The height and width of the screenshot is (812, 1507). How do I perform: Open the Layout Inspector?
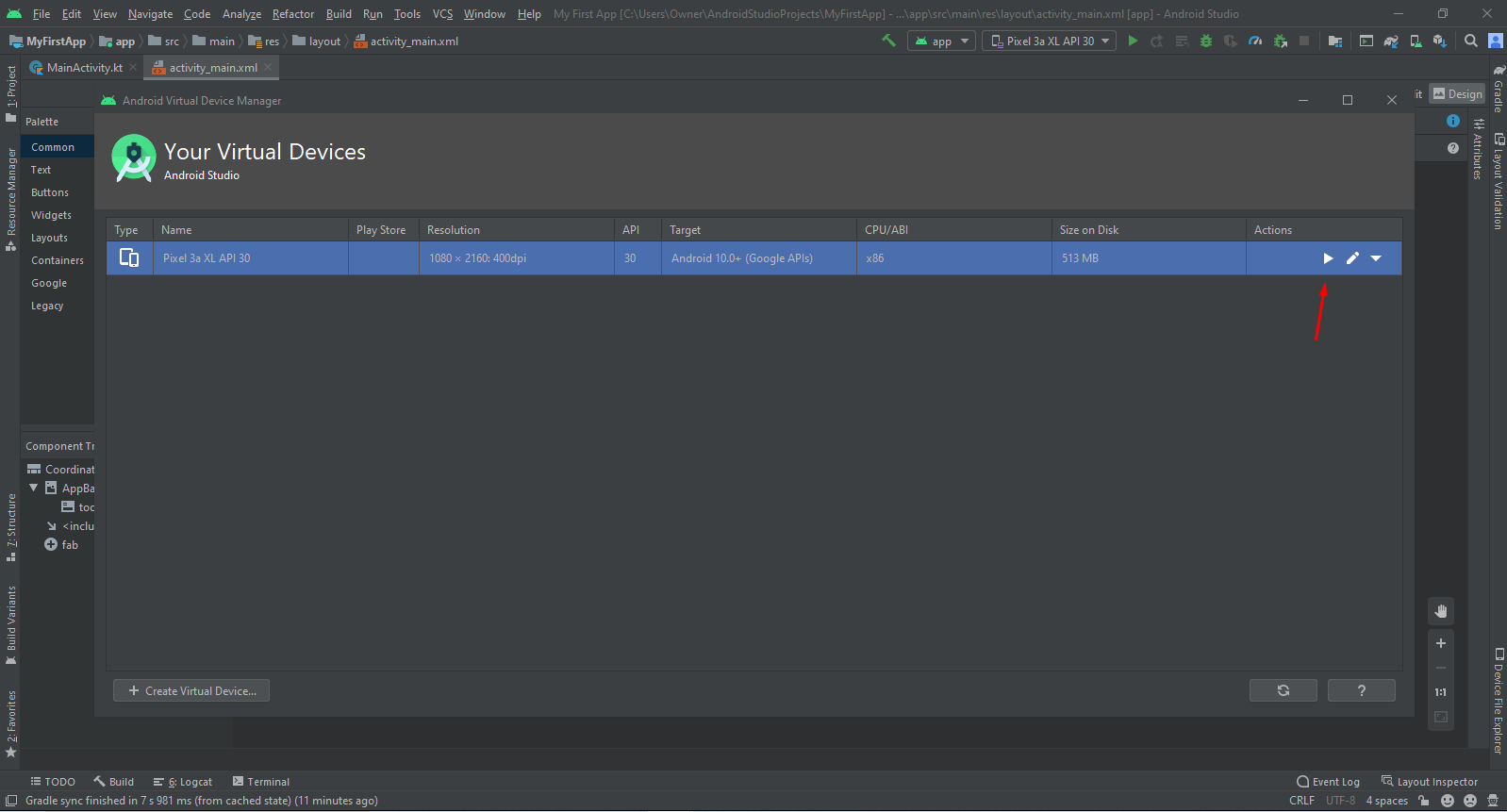(1430, 782)
